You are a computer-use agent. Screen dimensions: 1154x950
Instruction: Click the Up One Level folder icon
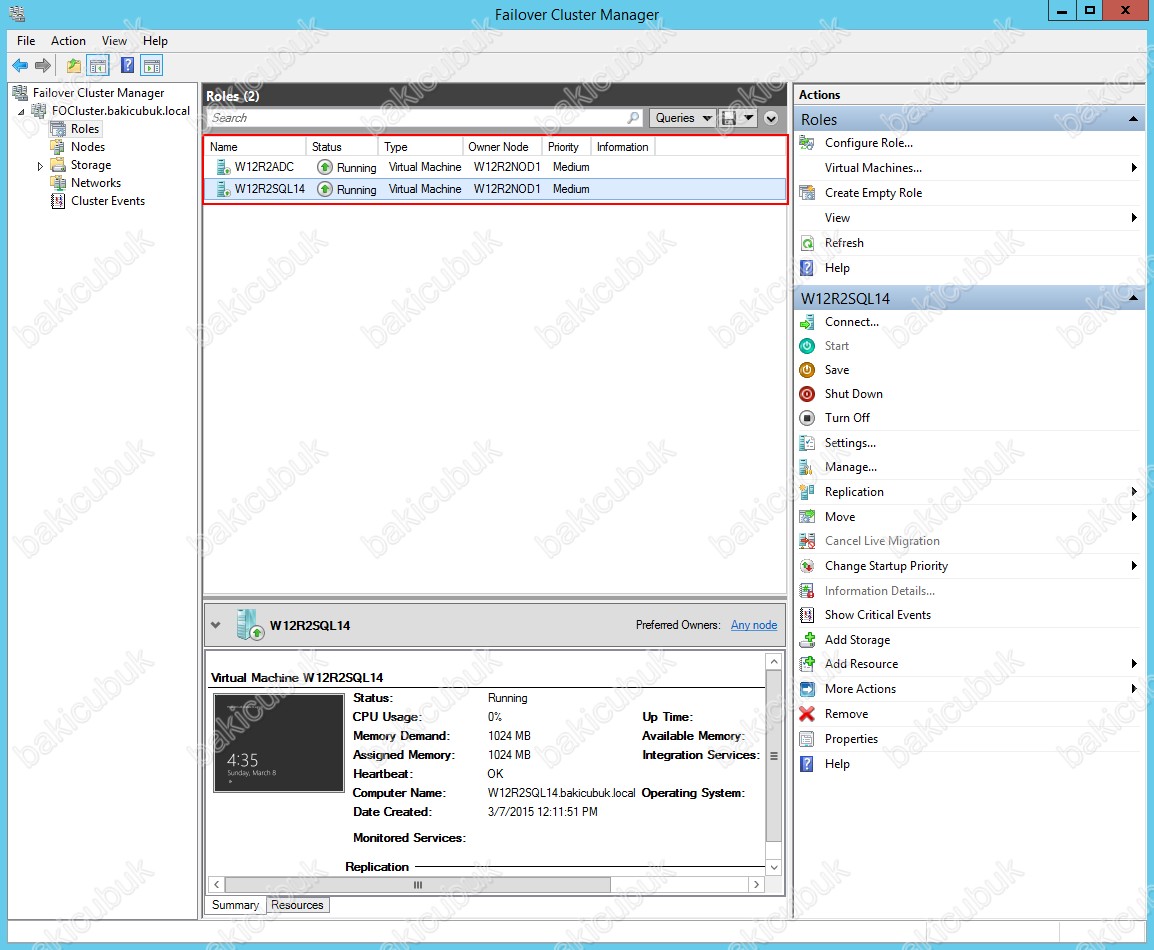point(74,66)
